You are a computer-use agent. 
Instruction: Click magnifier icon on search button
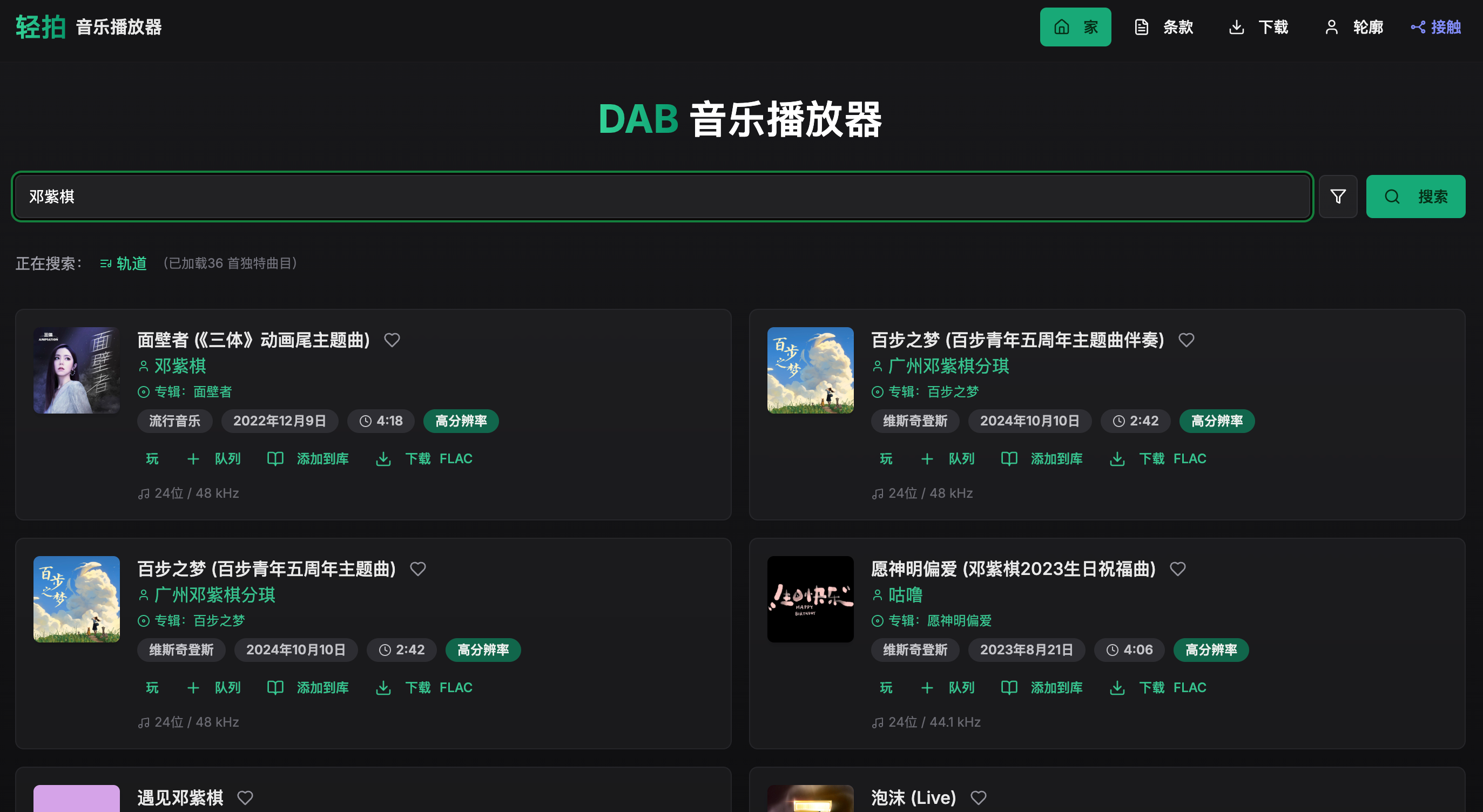pyautogui.click(x=1392, y=197)
